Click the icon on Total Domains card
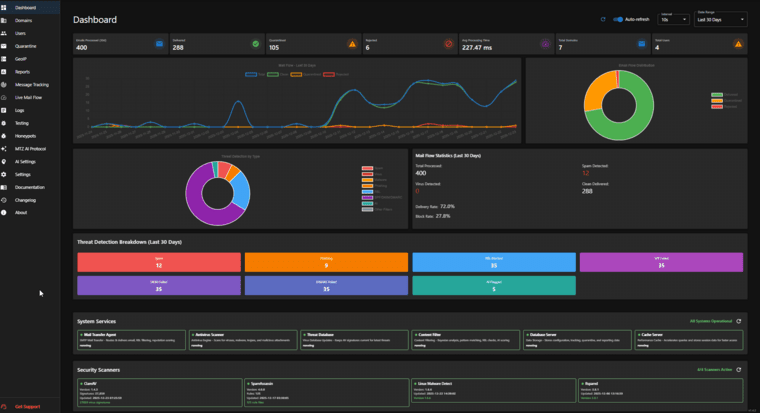The width and height of the screenshot is (760, 413). tap(641, 44)
